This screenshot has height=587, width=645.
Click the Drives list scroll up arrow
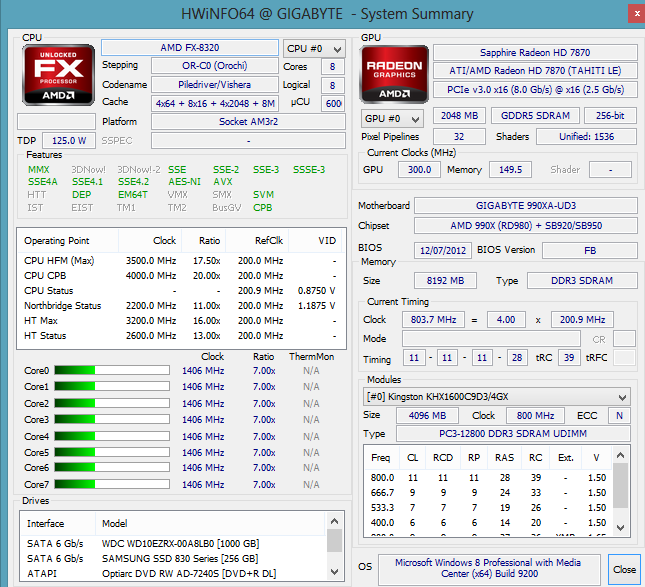334,522
